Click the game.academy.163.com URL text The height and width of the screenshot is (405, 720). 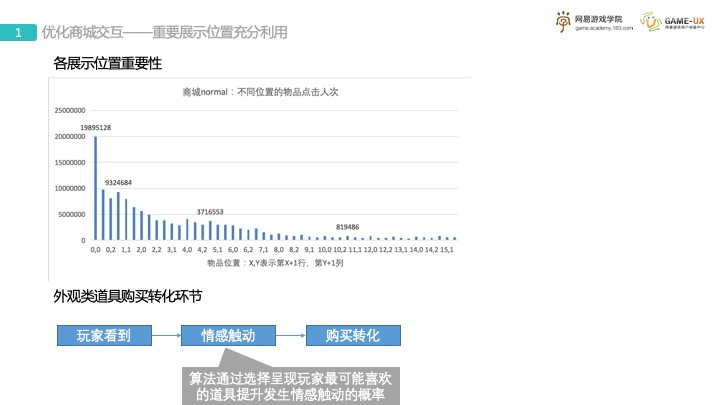604,28
